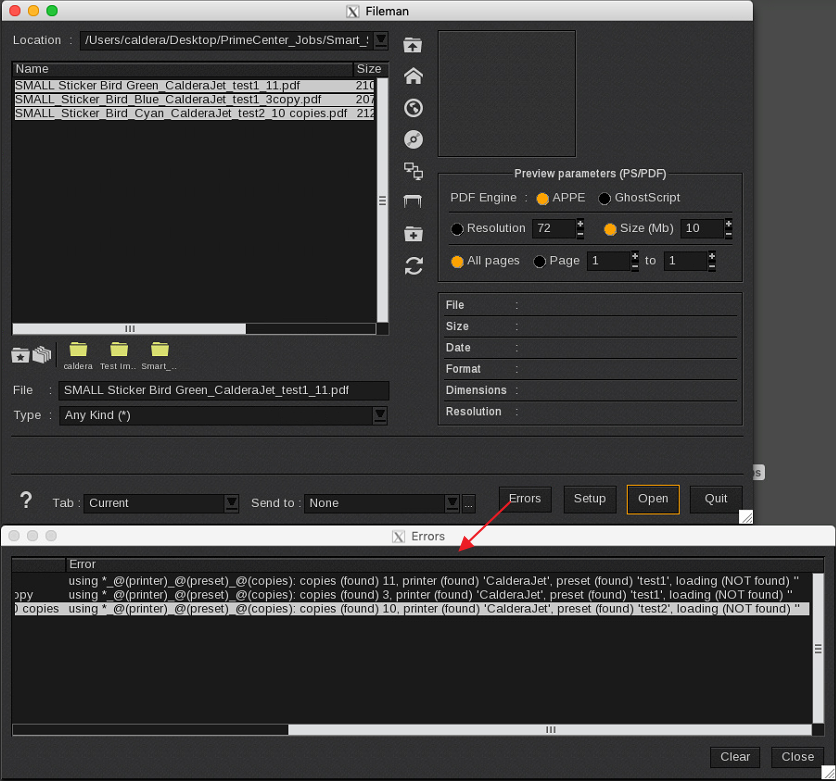
Task: Click the globe icon in the sidebar
Action: point(413,108)
